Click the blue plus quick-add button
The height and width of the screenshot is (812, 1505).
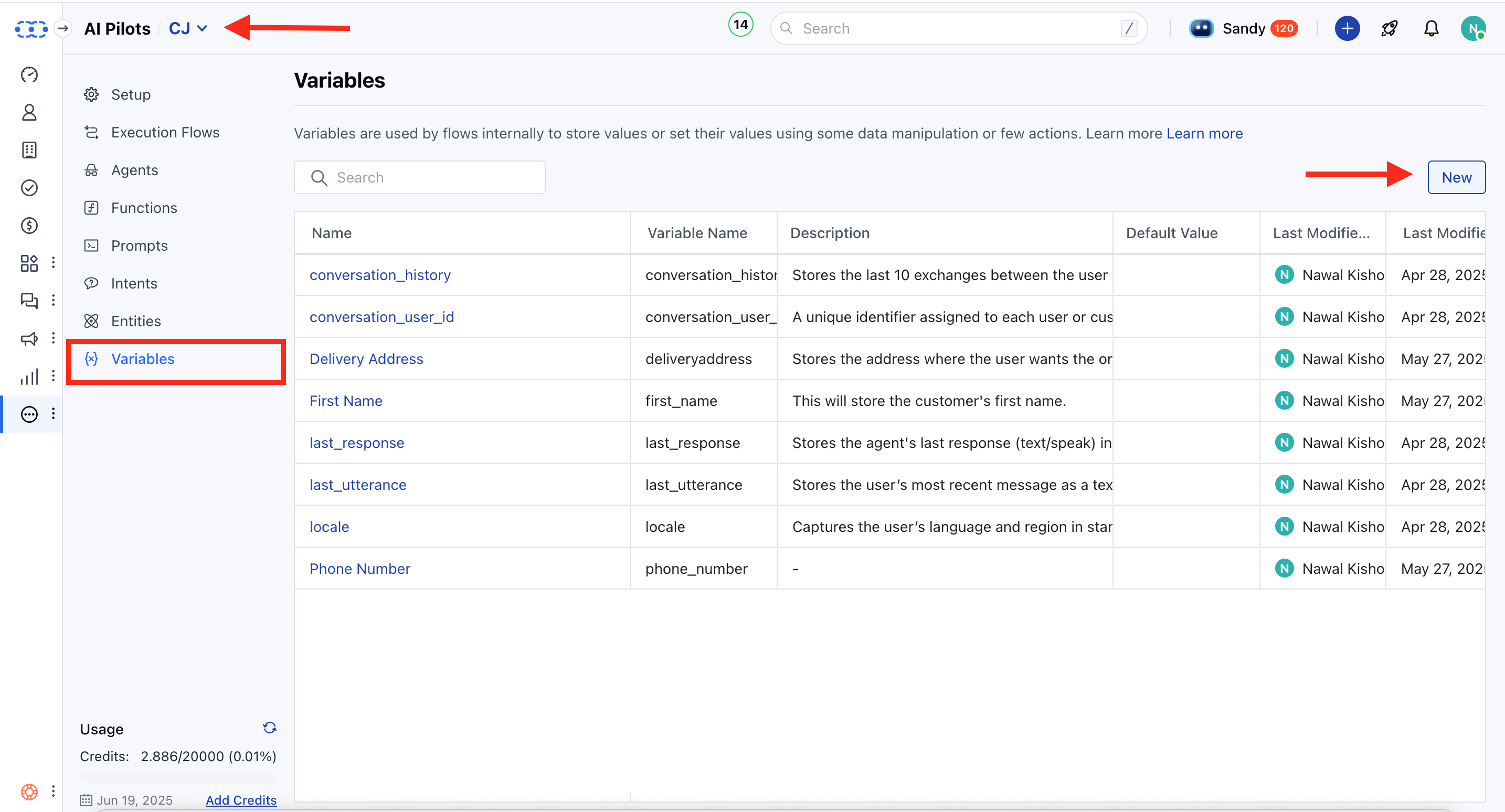click(1347, 28)
